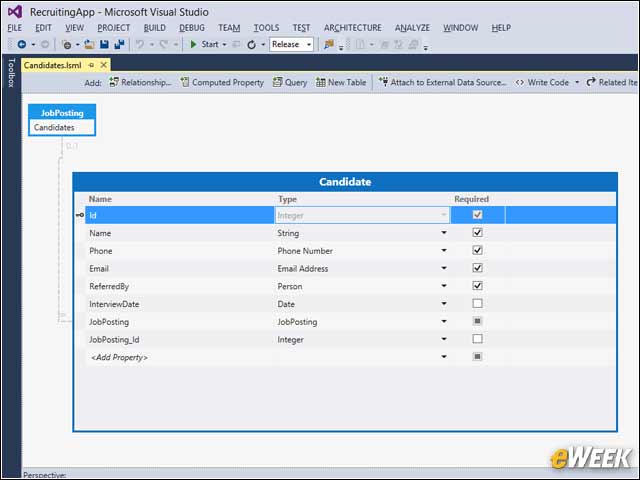Expand the Write Code dropdown arrow

[x=577, y=82]
